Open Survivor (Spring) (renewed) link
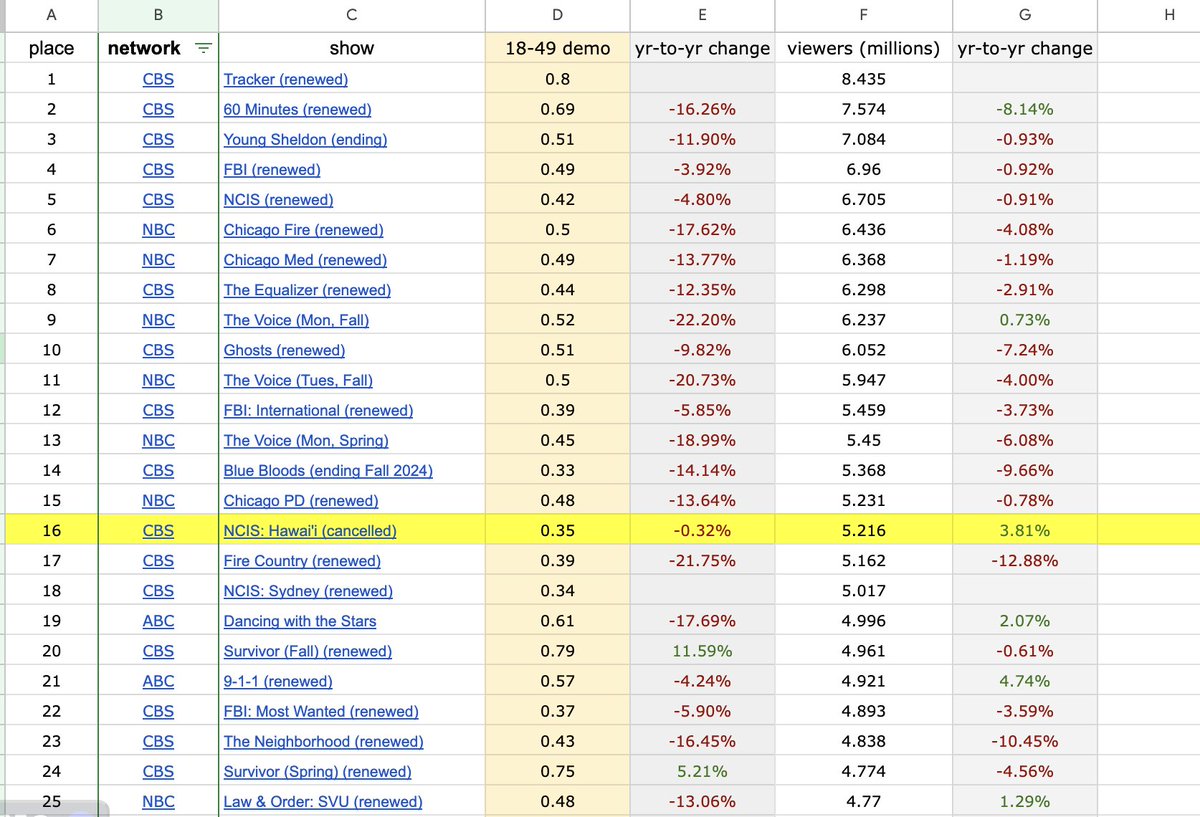 pos(318,771)
